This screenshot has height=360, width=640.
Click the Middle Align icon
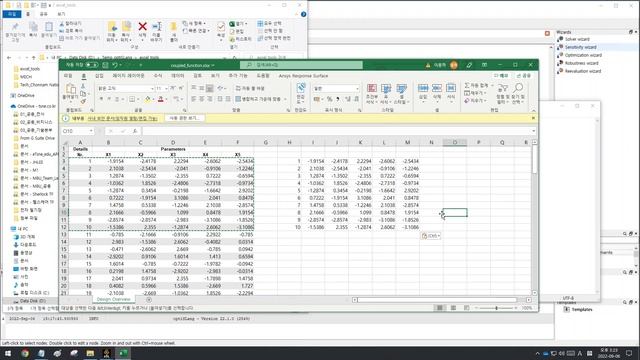(202, 88)
